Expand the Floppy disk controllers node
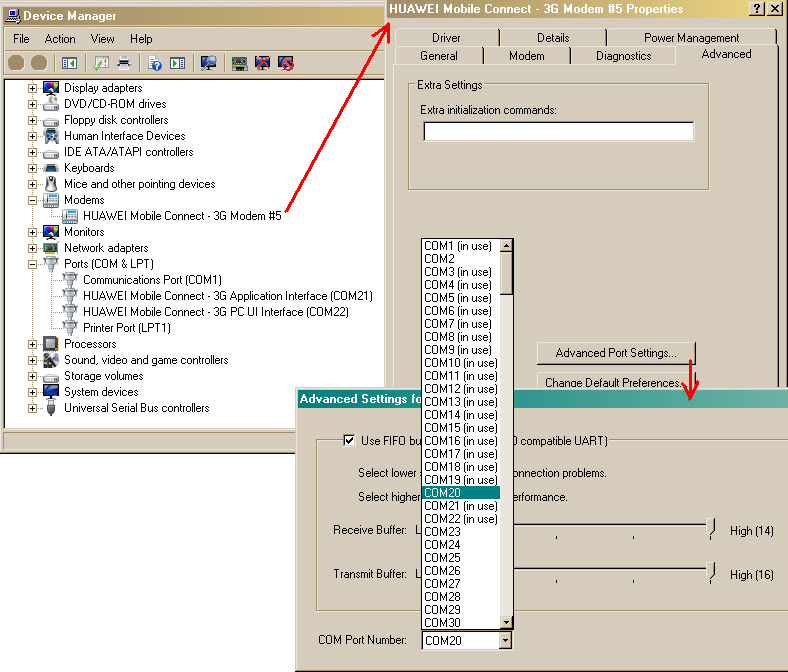This screenshot has height=672, width=788. click(x=33, y=121)
